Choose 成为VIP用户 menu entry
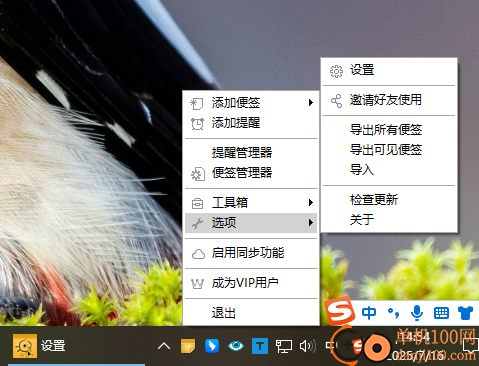Image resolution: width=479 pixels, height=366 pixels. pos(251,283)
